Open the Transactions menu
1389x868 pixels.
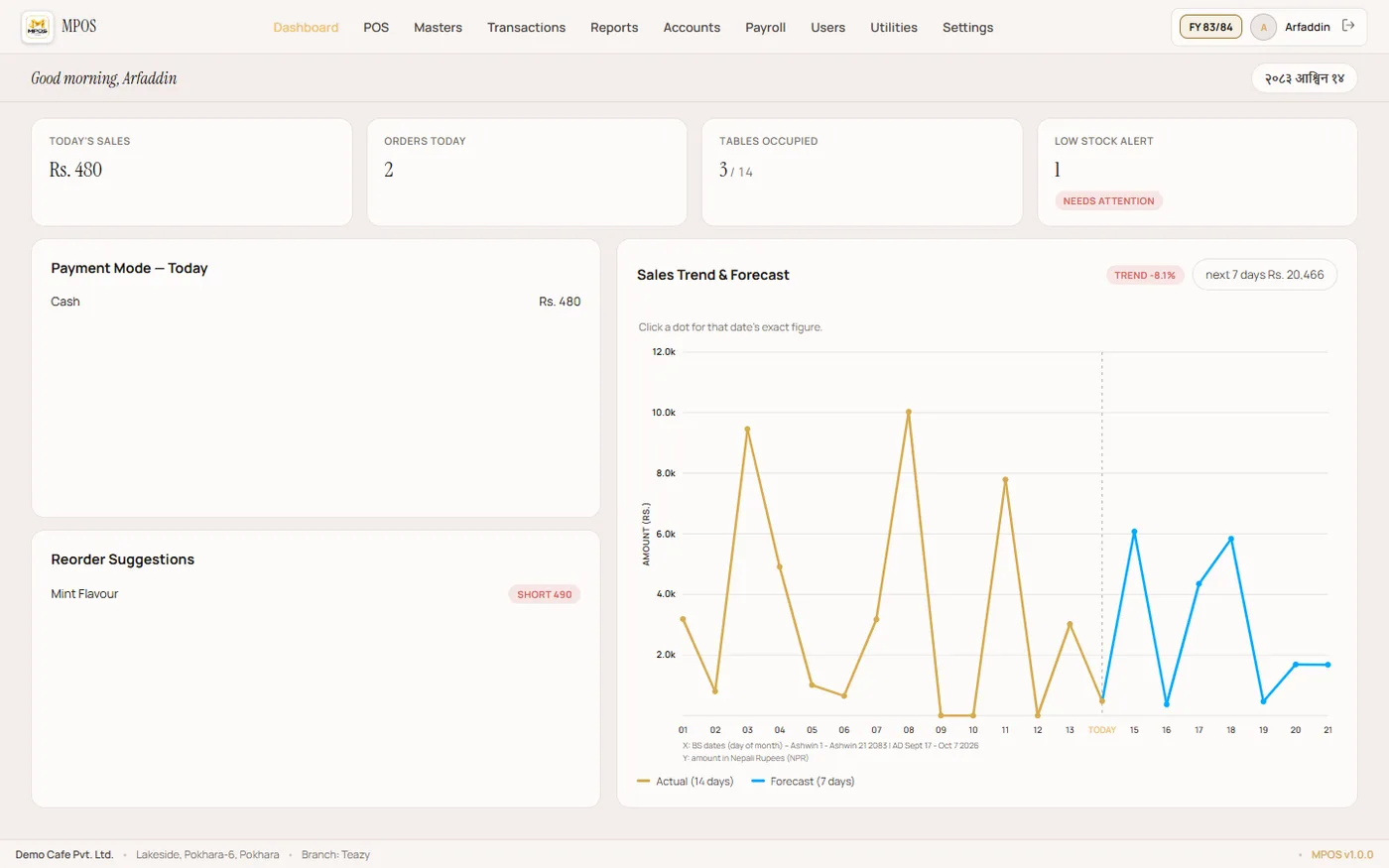click(526, 28)
